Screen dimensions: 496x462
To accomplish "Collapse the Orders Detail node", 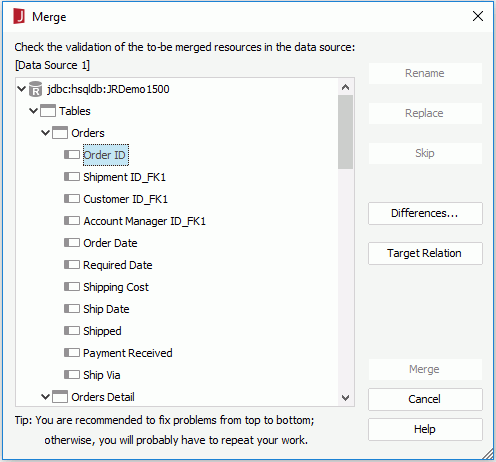I will [x=45, y=397].
